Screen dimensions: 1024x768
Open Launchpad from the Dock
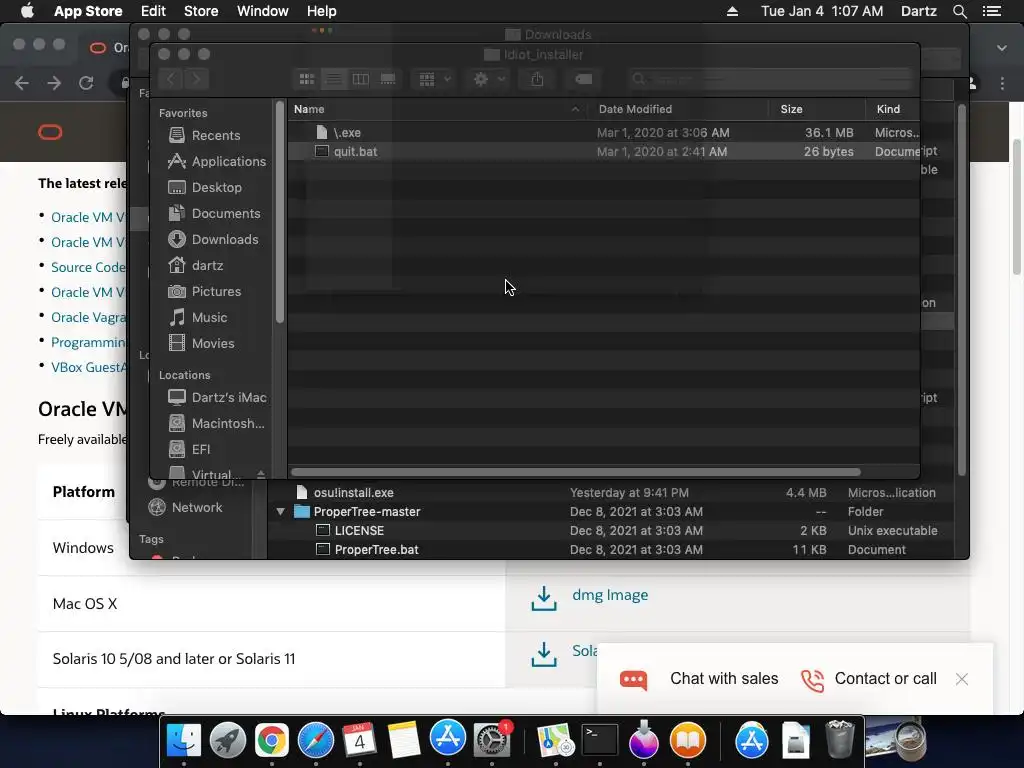click(x=227, y=740)
